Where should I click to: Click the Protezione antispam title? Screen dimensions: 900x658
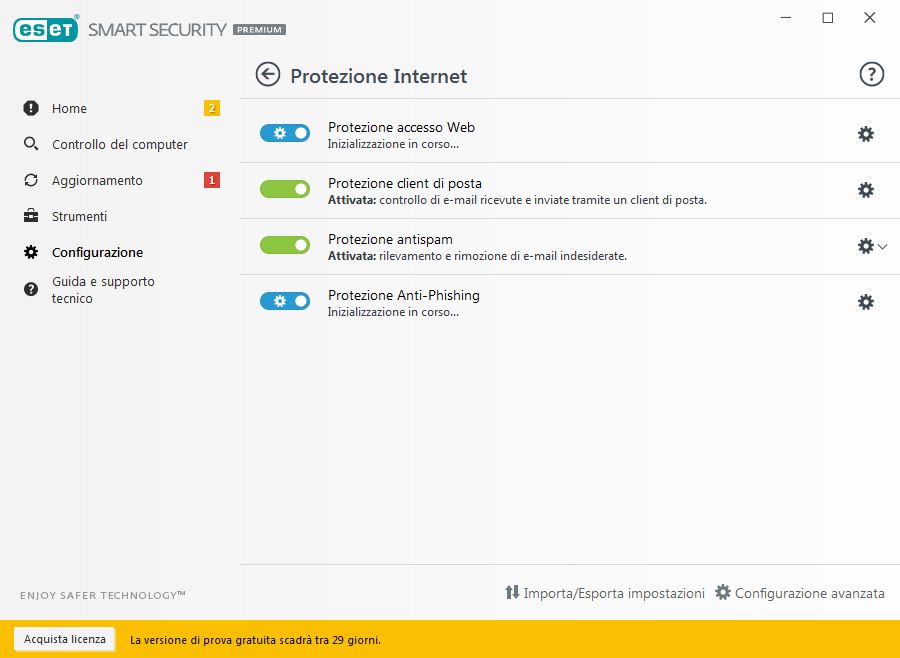390,239
